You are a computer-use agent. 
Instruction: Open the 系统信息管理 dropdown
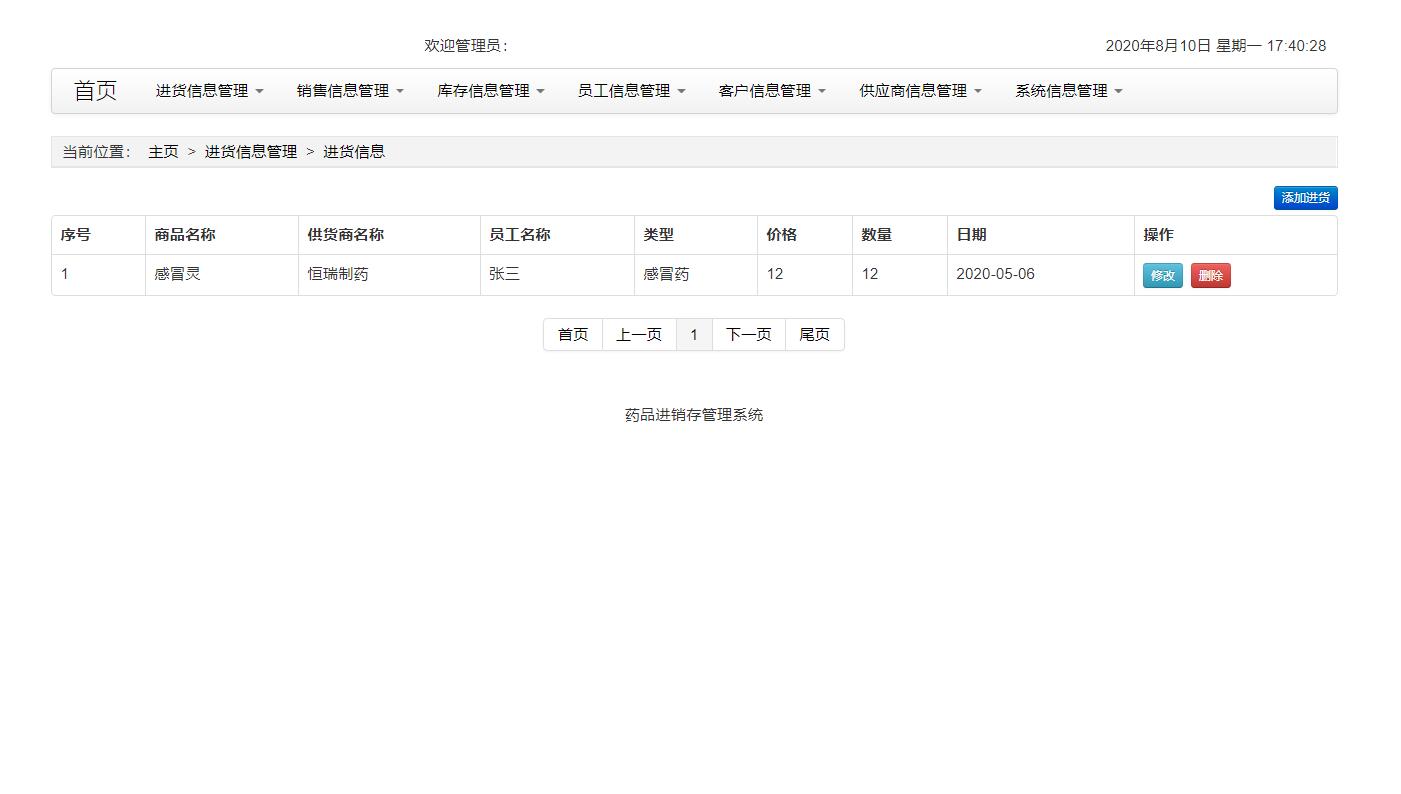[x=1066, y=89]
